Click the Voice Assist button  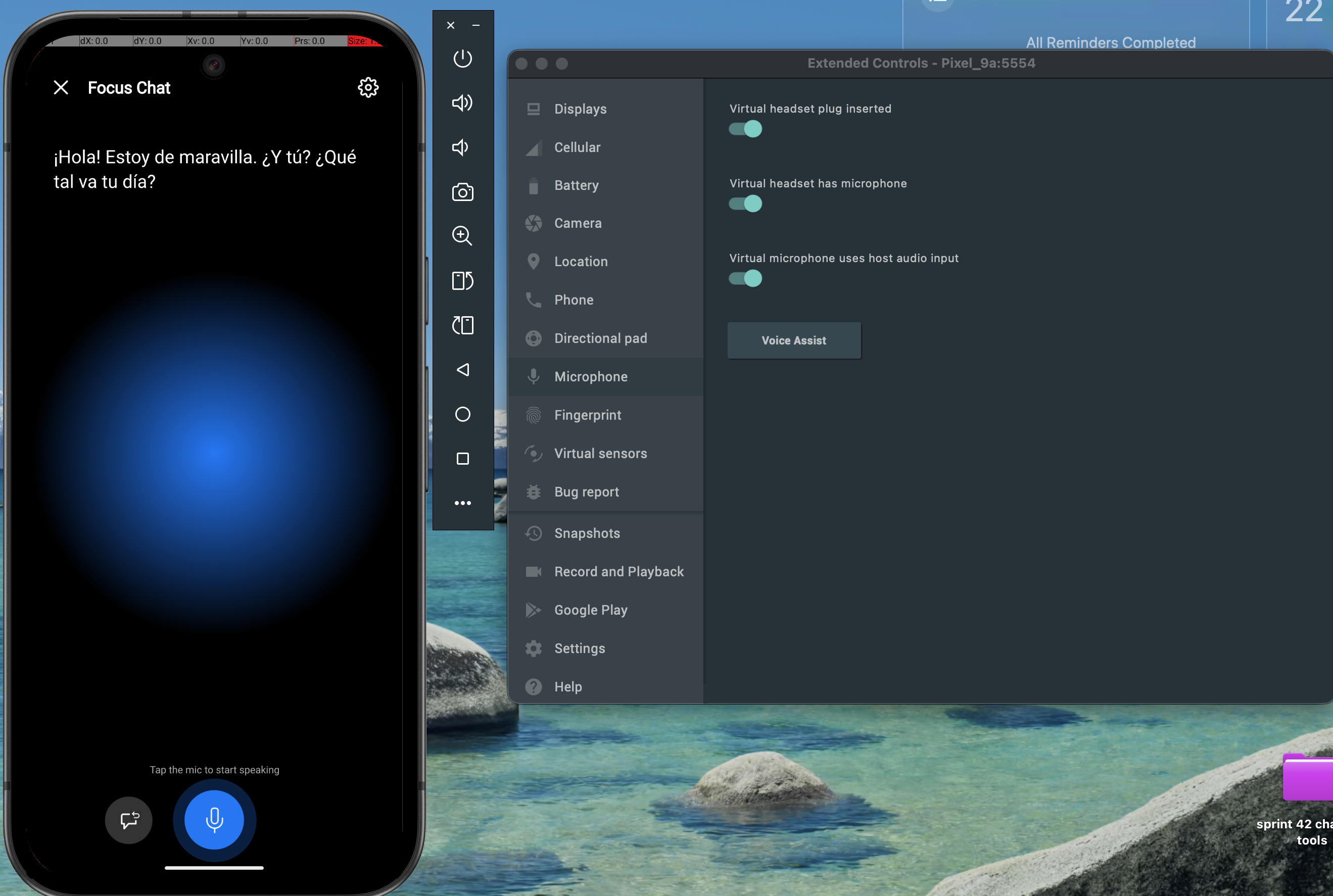point(794,340)
